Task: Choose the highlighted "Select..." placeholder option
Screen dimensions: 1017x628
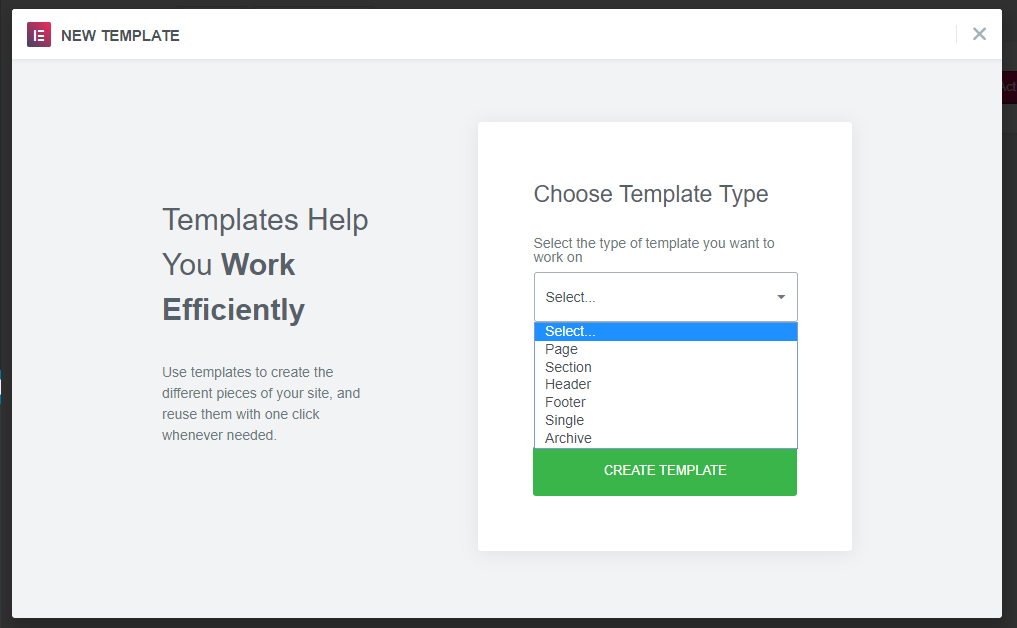Action: click(665, 332)
